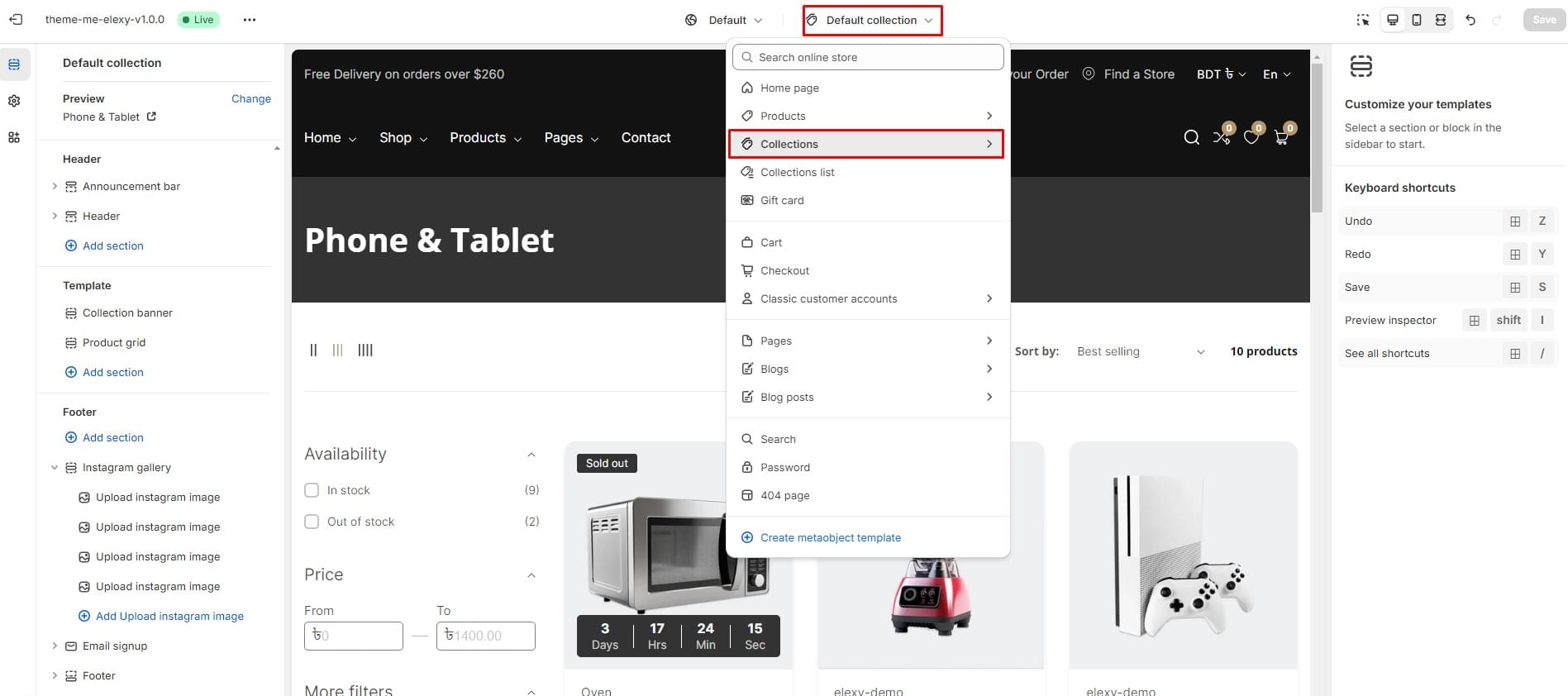Image resolution: width=1568 pixels, height=696 pixels.
Task: Open Theme settings gear icon
Action: pyautogui.click(x=14, y=101)
